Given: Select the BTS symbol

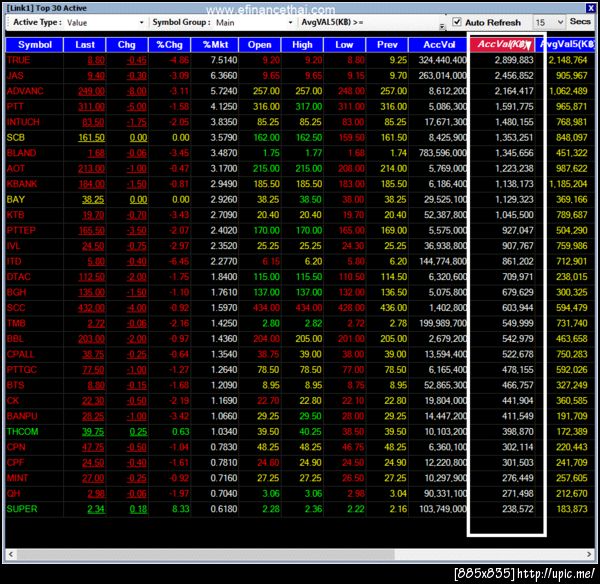Looking at the screenshot, I should click(x=16, y=385).
